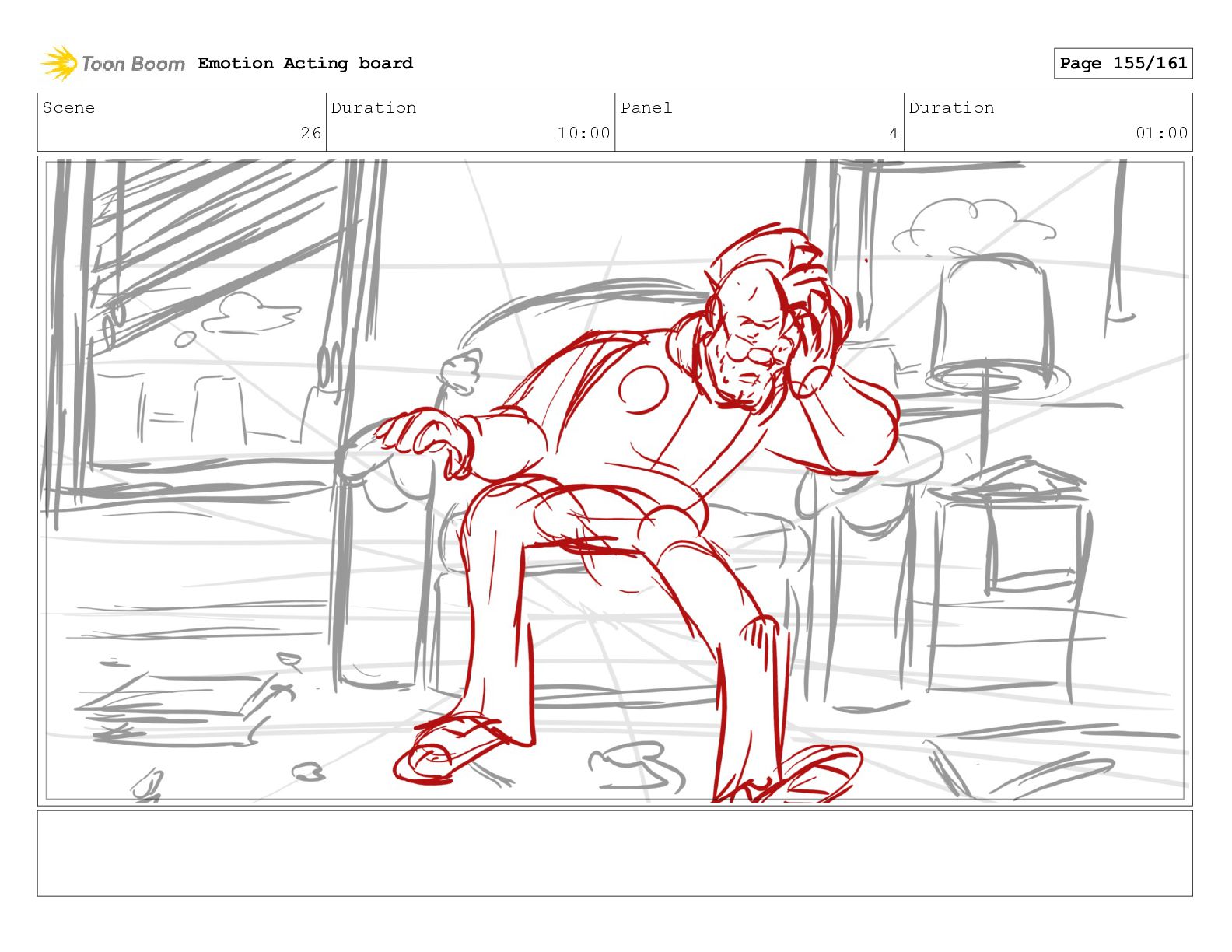The image size is (1232, 952).
Task: Click scene number '26'
Action: pos(311,133)
